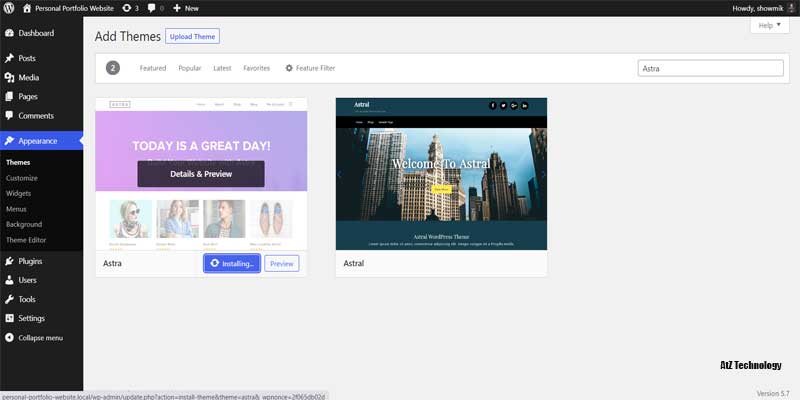Screen dimensions: 800x400
Task: Select the Popular themes tab
Action: pyautogui.click(x=190, y=68)
